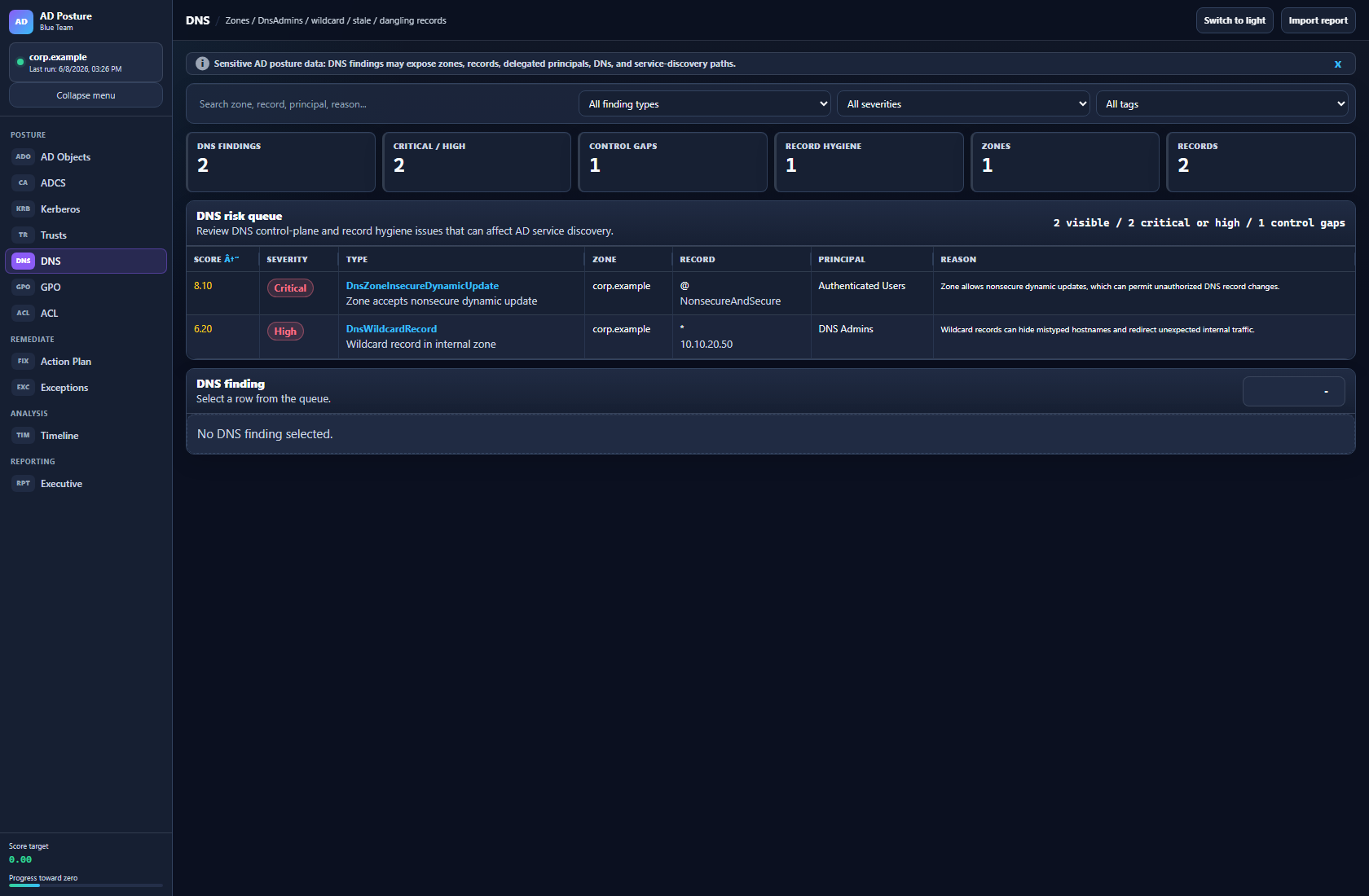This screenshot has height=896, width=1369.
Task: Click the FIX icon beside Action Plan
Action: click(x=23, y=362)
